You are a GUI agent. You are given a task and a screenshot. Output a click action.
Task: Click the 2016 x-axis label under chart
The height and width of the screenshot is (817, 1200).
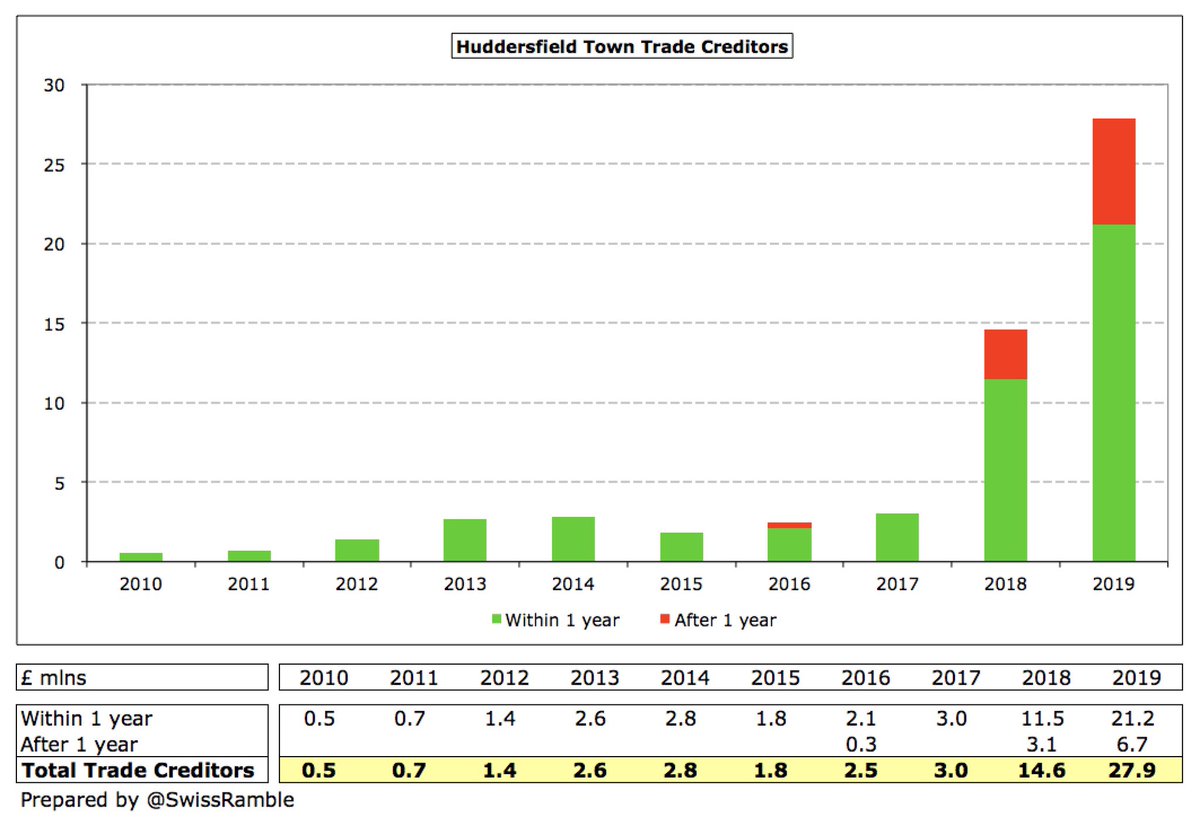(x=789, y=583)
